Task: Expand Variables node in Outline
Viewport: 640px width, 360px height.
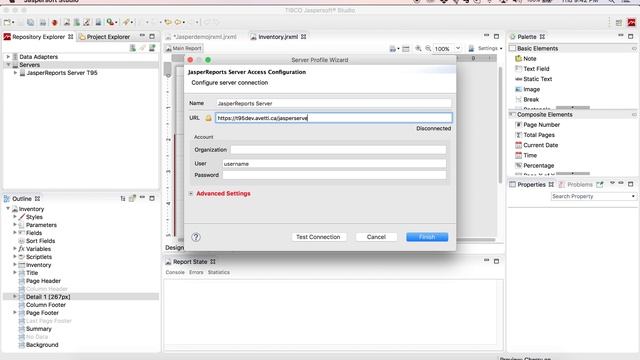Action: pos(15,249)
